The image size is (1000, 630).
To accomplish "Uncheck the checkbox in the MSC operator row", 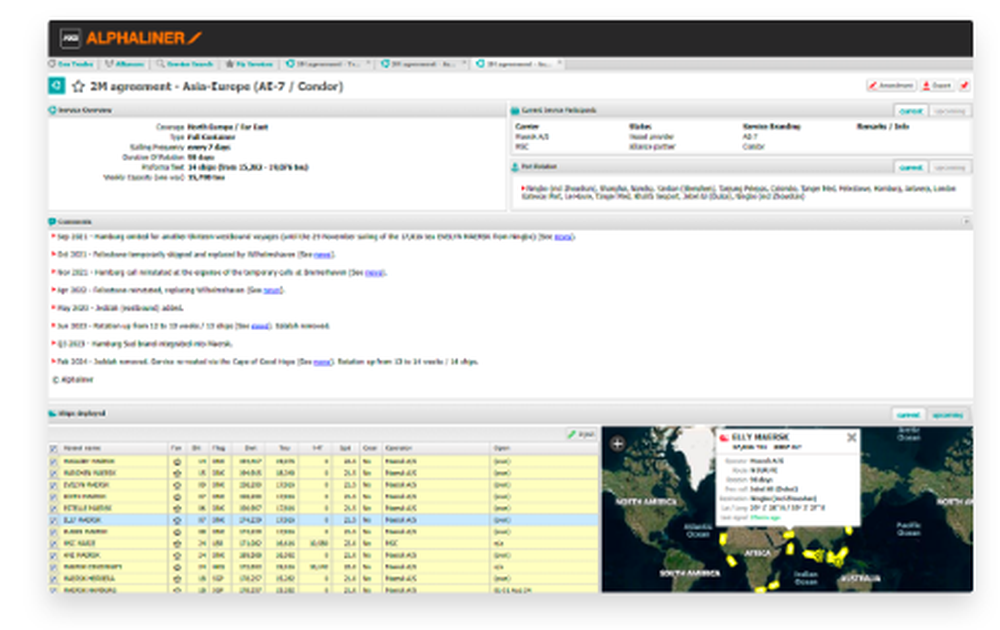I will pyautogui.click(x=54, y=544).
